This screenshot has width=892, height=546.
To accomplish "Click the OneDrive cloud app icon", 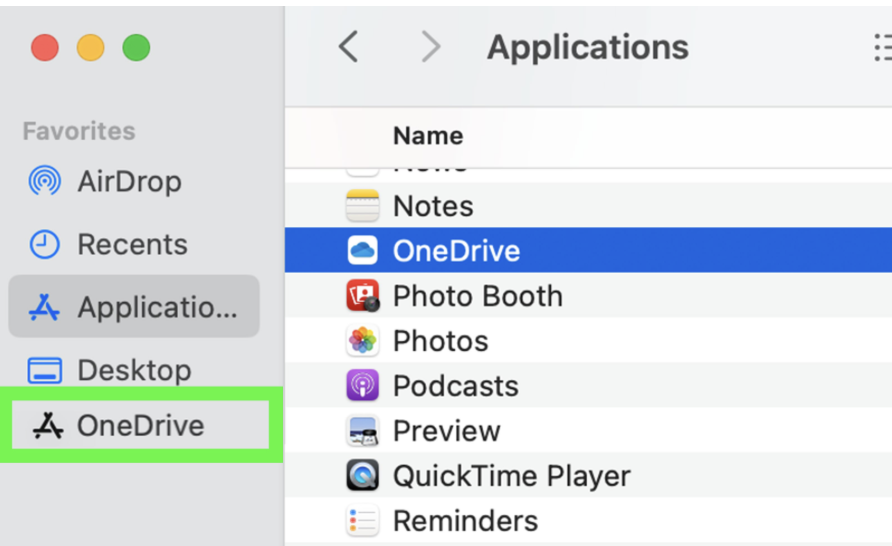I will (x=362, y=250).
